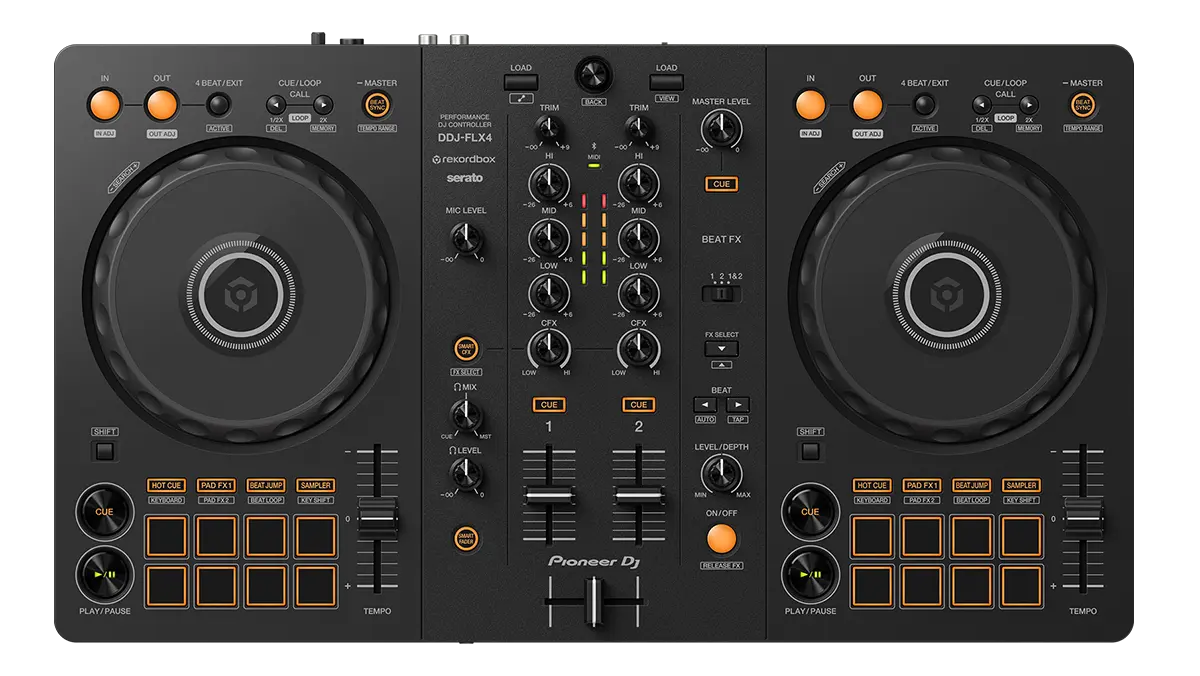This screenshot has width=1200, height=676.
Task: Click the browse rotary selector above BACK
Action: [594, 74]
